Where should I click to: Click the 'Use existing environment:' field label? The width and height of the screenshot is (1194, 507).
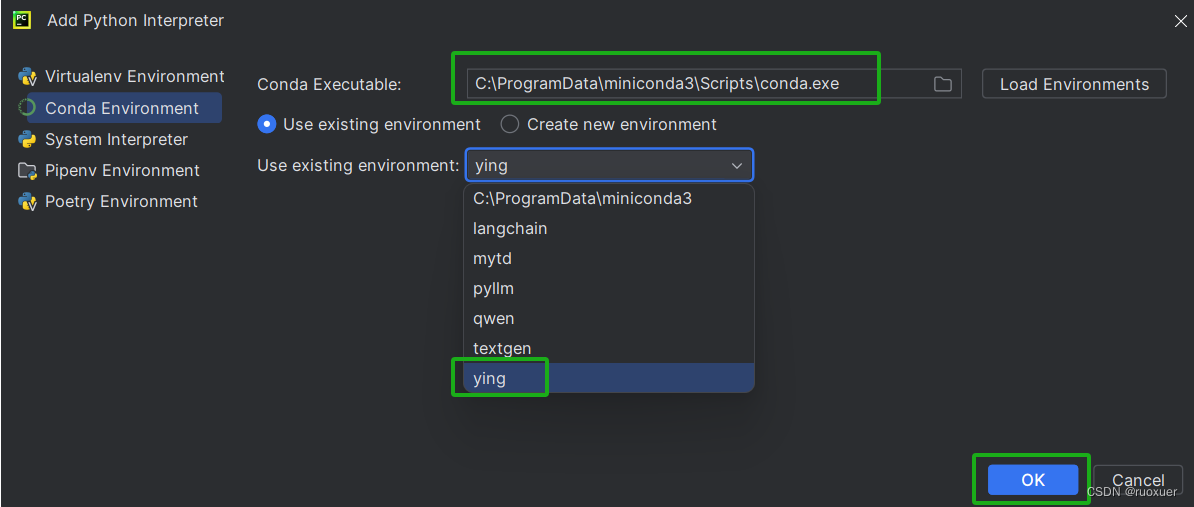tap(359, 165)
